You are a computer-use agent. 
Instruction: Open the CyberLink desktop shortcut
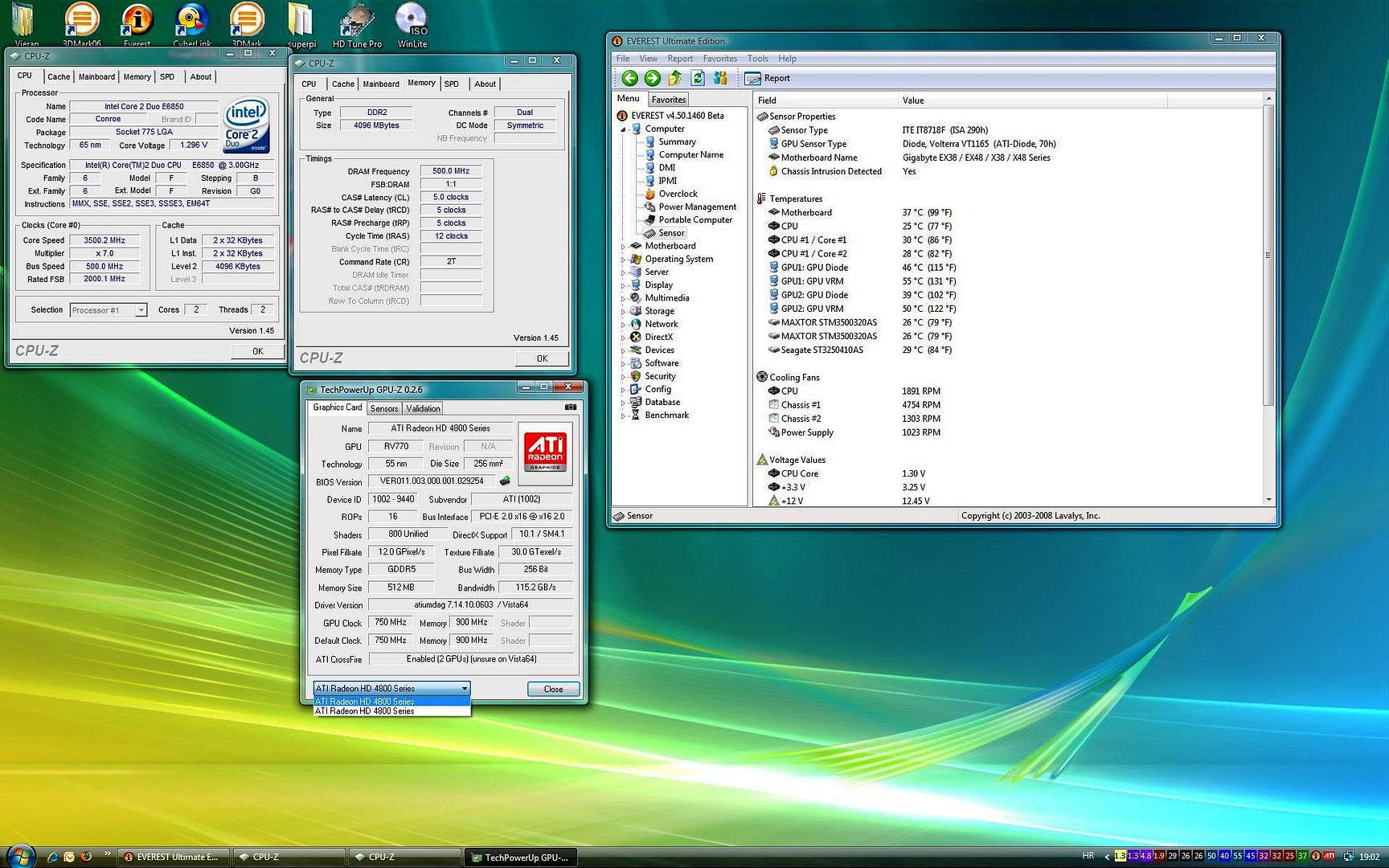coord(192,24)
